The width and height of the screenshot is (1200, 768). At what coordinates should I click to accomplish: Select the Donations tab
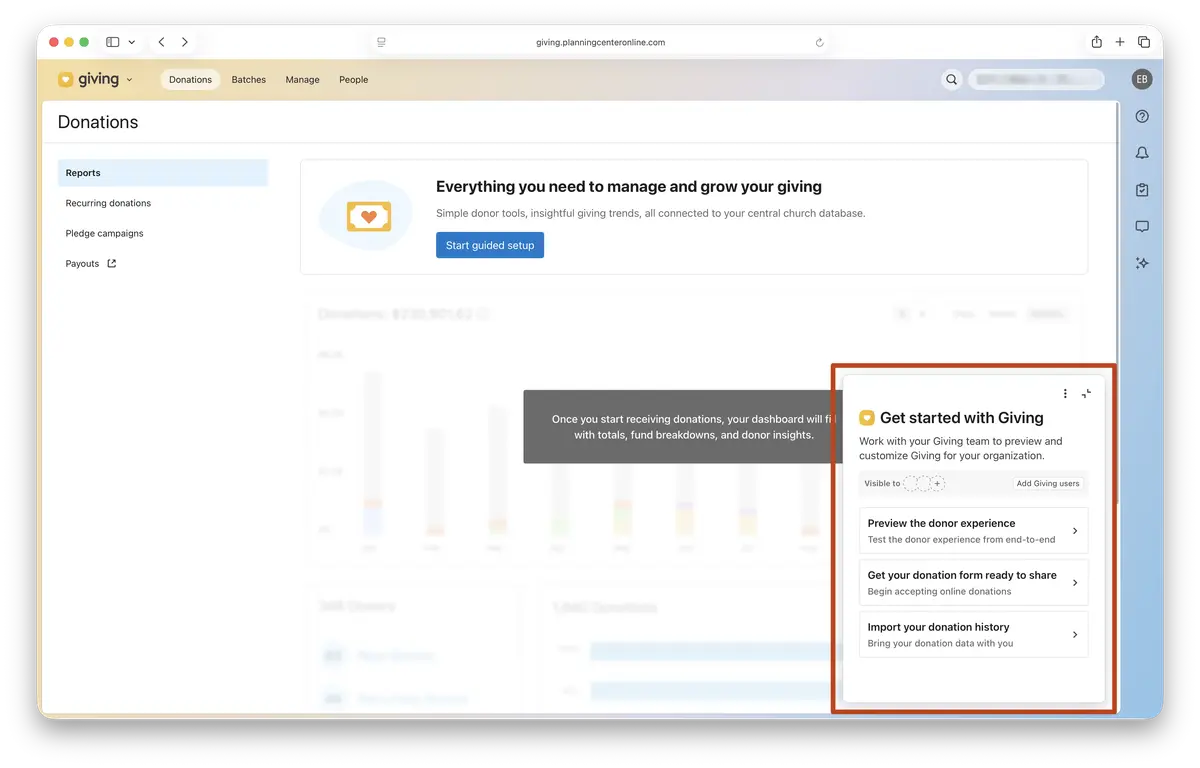tap(190, 80)
